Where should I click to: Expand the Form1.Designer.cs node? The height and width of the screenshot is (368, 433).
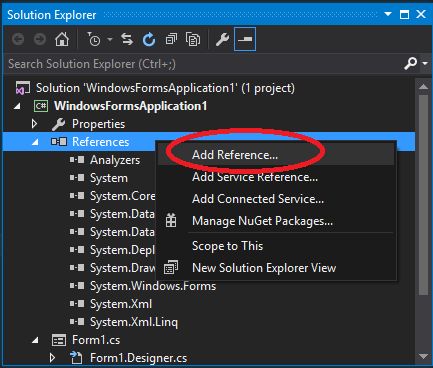[52, 358]
